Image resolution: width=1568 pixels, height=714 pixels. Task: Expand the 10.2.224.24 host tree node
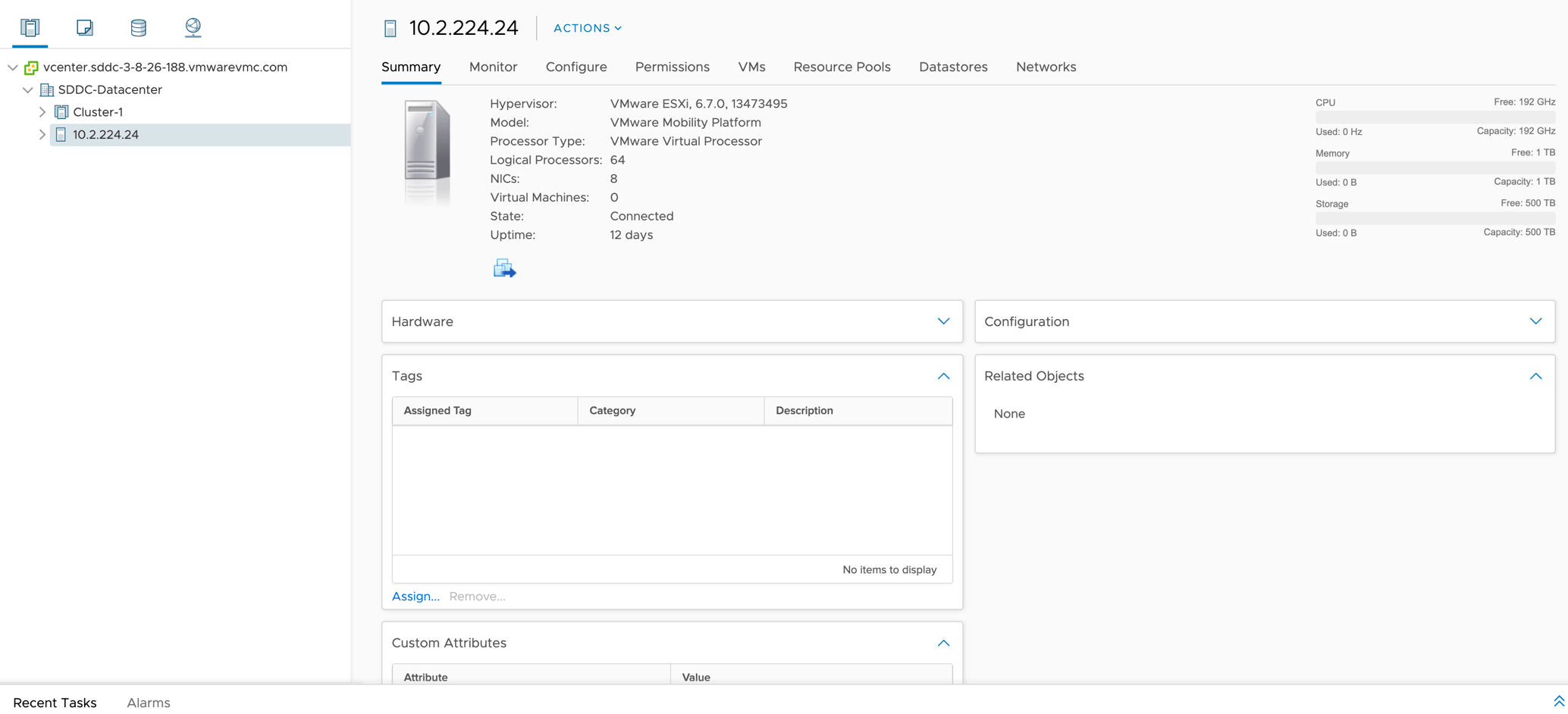[x=42, y=135]
